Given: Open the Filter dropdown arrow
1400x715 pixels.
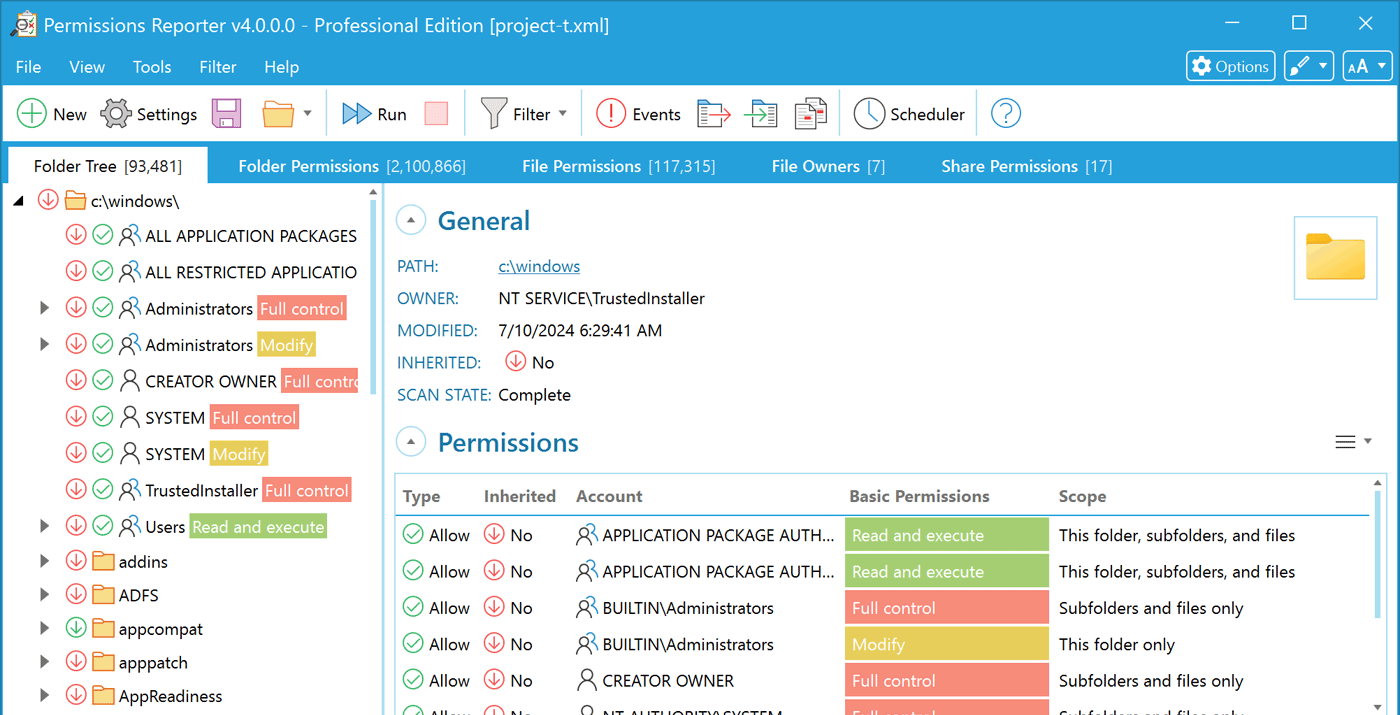Looking at the screenshot, I should pyautogui.click(x=563, y=114).
